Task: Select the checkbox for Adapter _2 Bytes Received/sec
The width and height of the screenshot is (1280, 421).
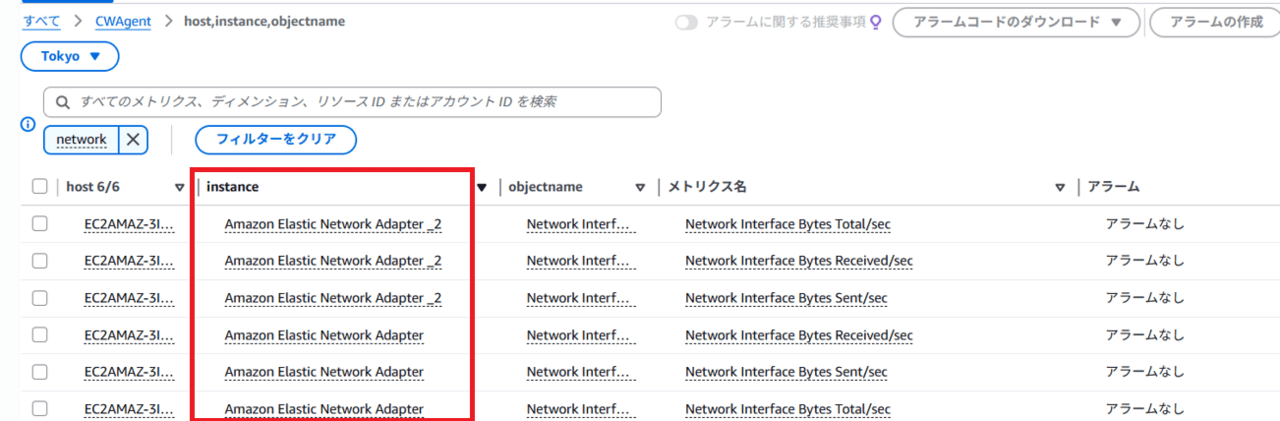Action: coord(40,261)
